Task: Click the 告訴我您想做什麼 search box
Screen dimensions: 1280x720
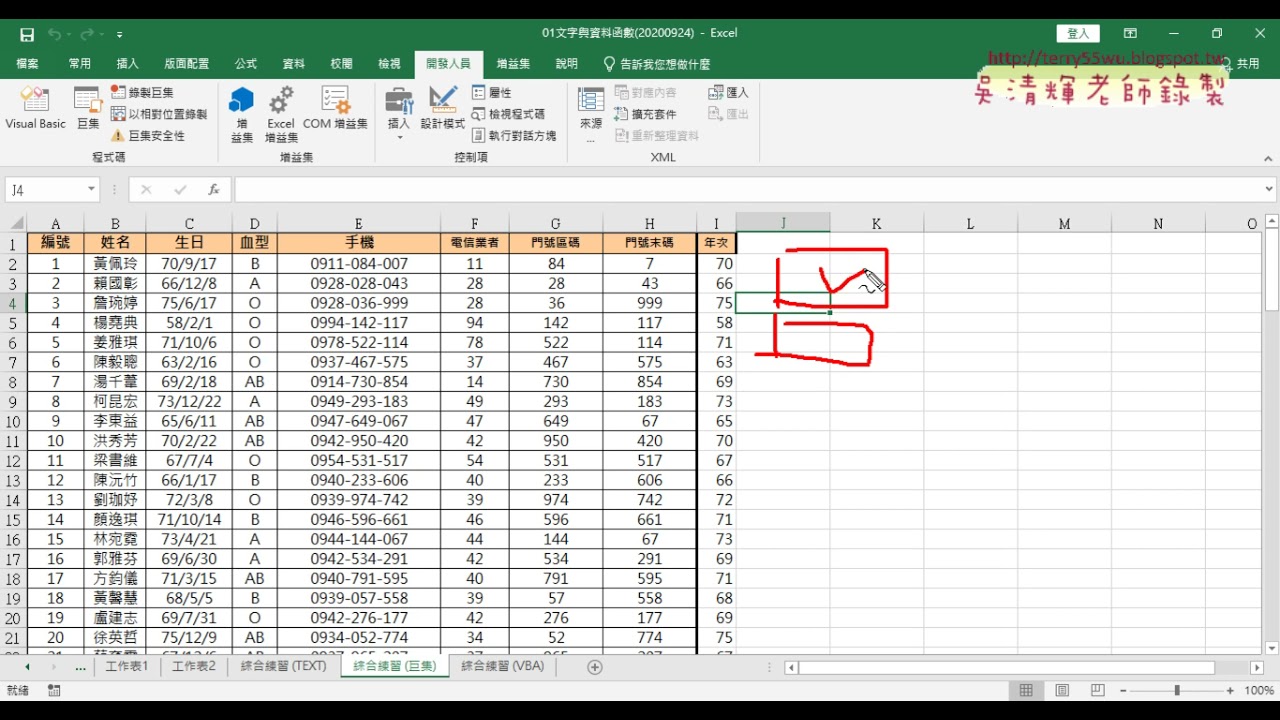Action: click(x=657, y=64)
